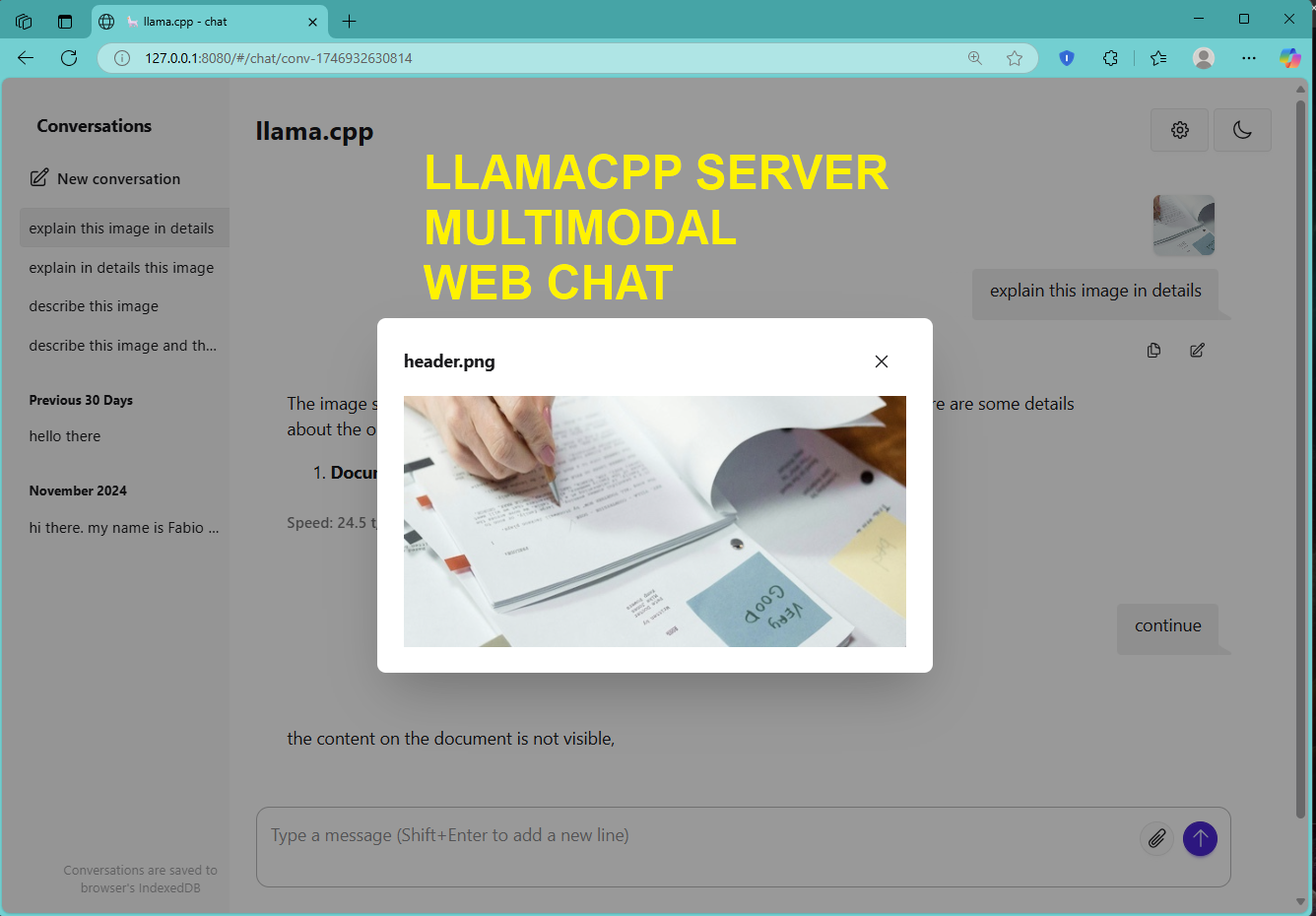Screen dimensions: 1316x916
Task: Toggle dark mode with moon icon
Action: pos(1242,130)
